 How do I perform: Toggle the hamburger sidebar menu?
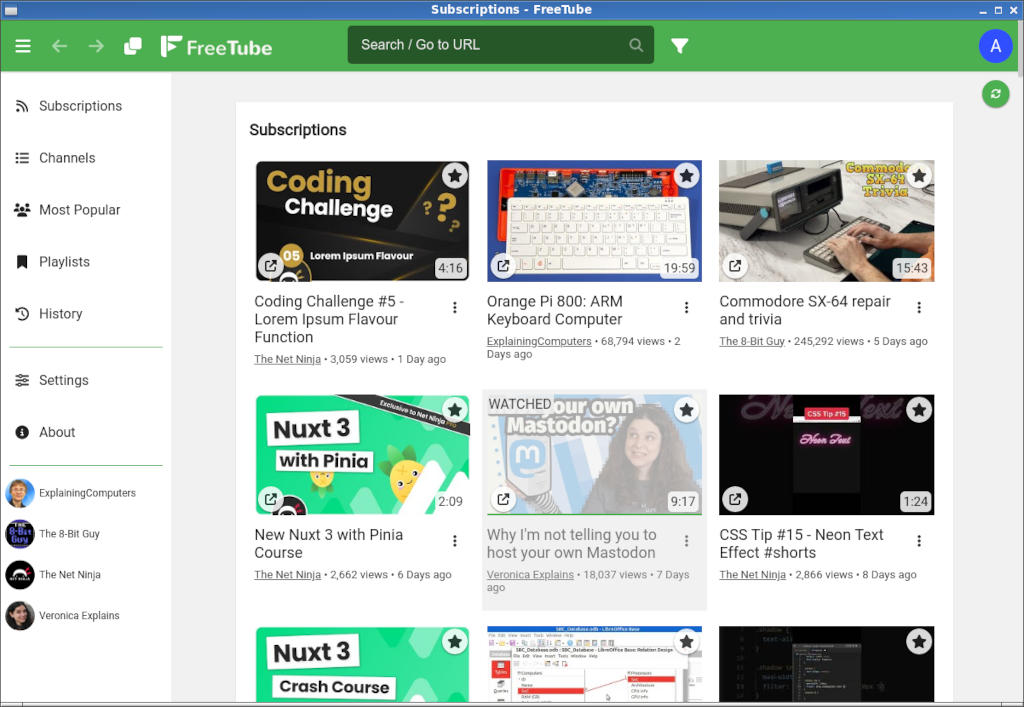[x=23, y=46]
